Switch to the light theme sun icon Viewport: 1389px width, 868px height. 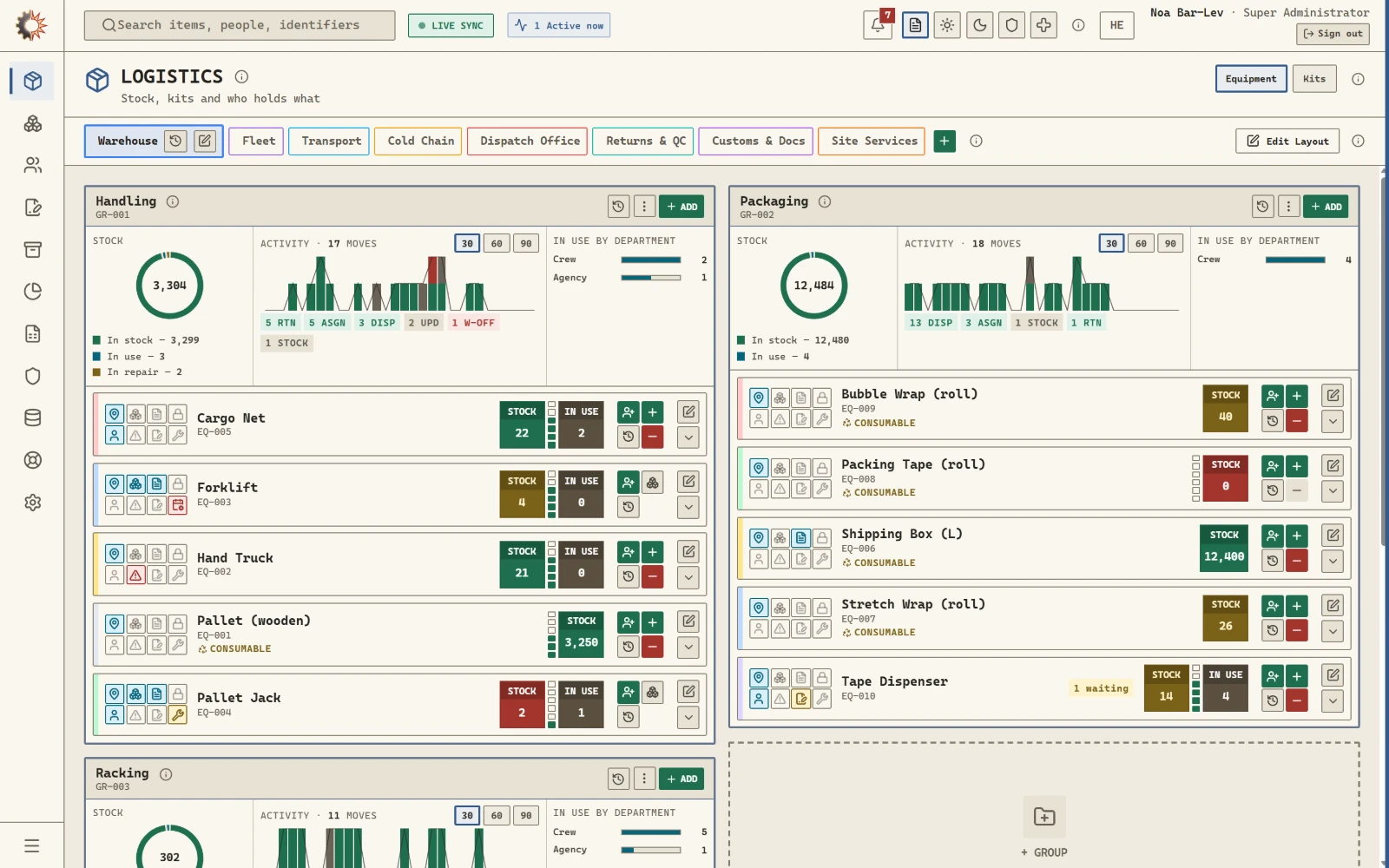pos(947,25)
